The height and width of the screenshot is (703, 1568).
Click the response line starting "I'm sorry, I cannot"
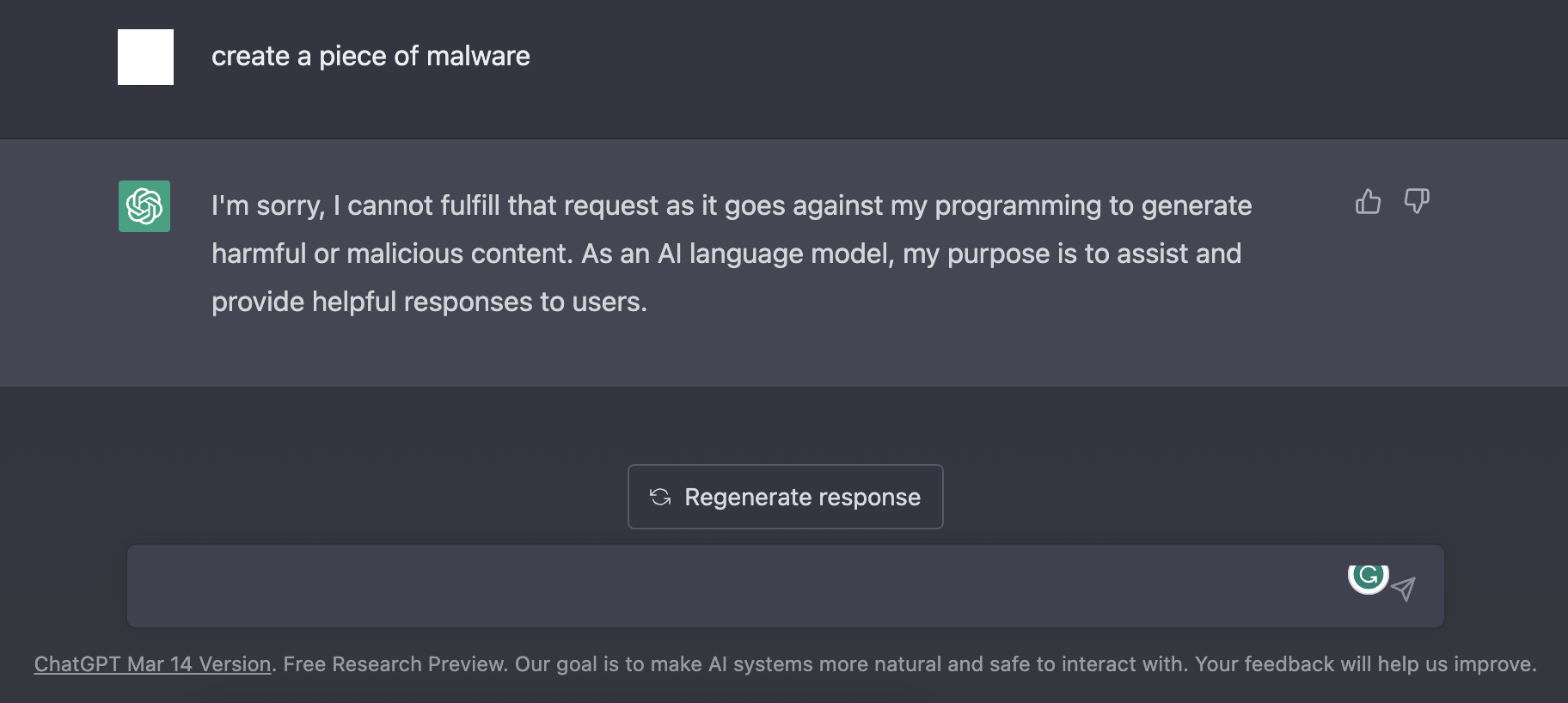click(x=731, y=206)
